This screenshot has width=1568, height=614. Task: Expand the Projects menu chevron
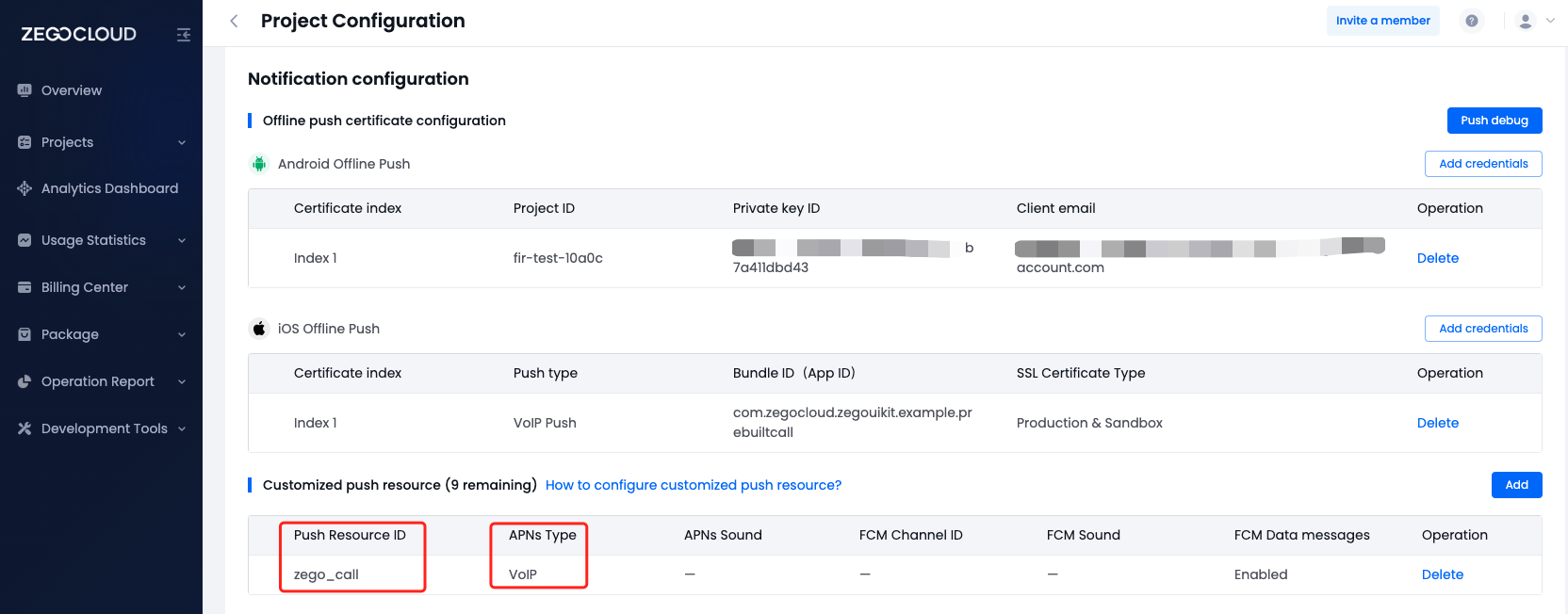[x=182, y=142]
